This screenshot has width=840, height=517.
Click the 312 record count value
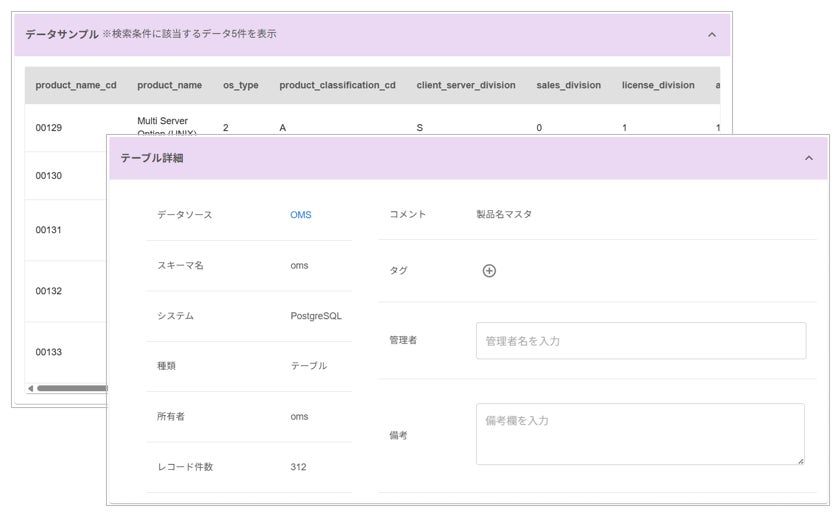click(298, 467)
